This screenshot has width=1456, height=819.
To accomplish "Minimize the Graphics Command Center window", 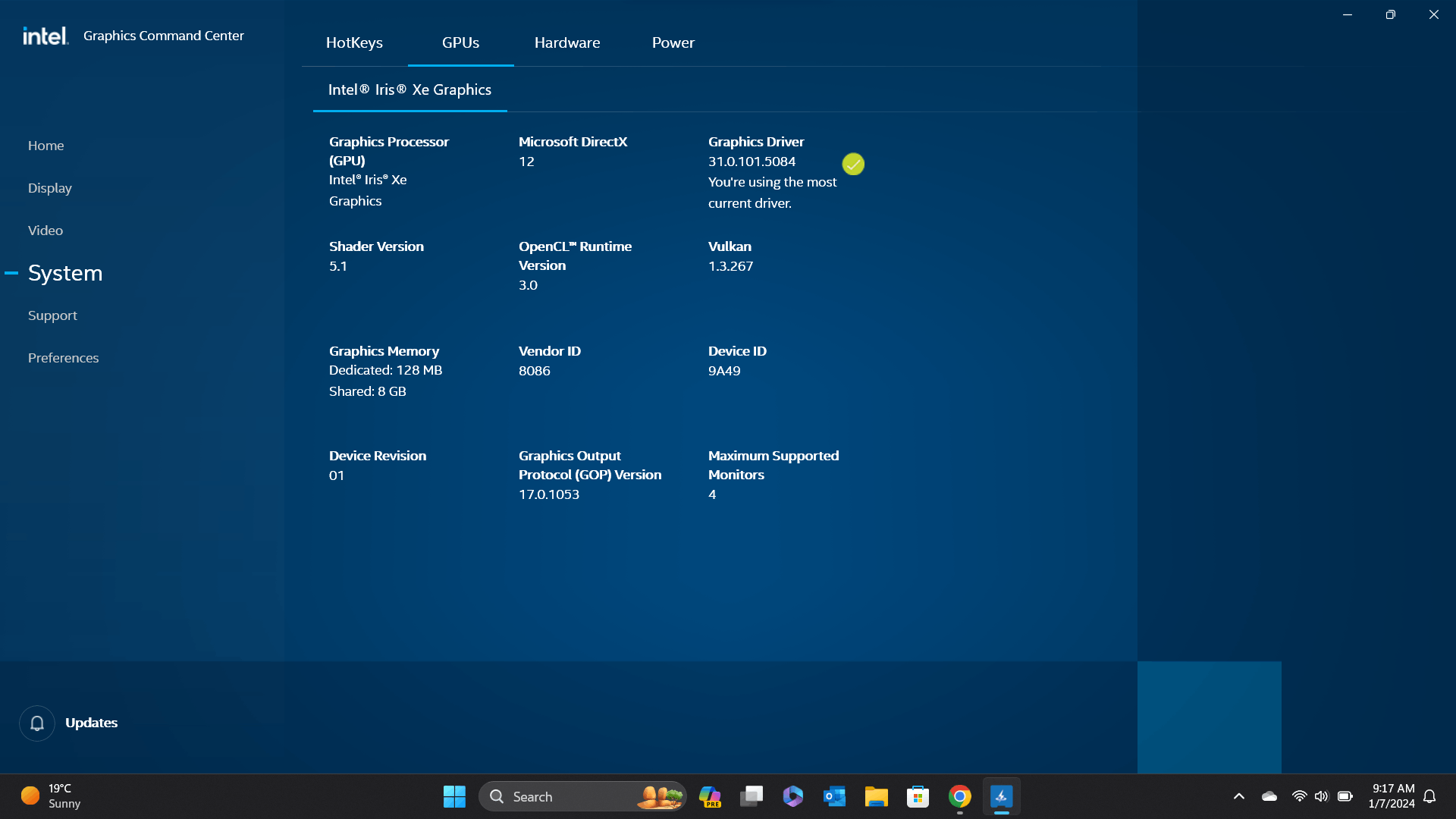I will click(1348, 14).
